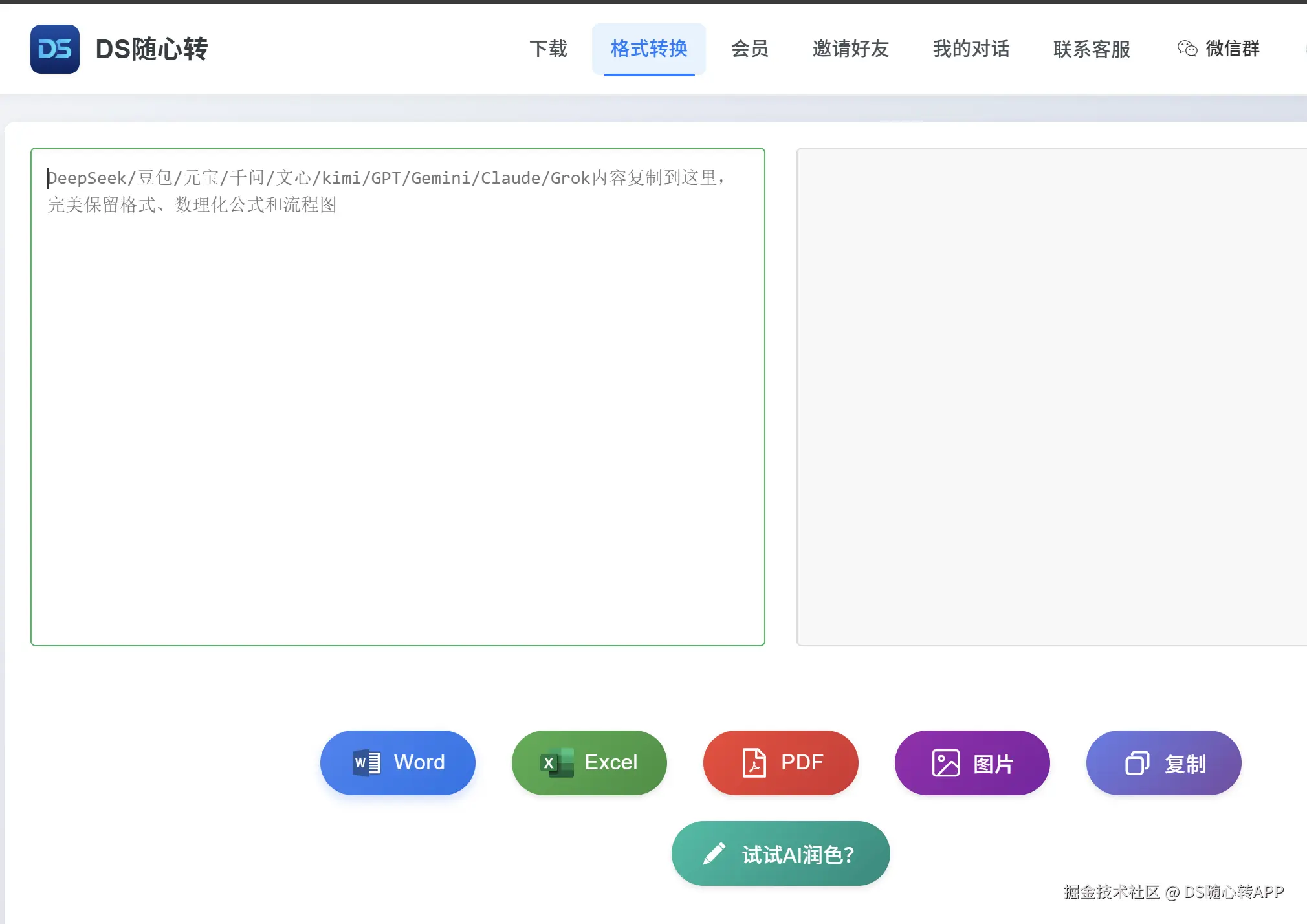
Task: Click the Excel spreadsheet icon
Action: (x=557, y=763)
